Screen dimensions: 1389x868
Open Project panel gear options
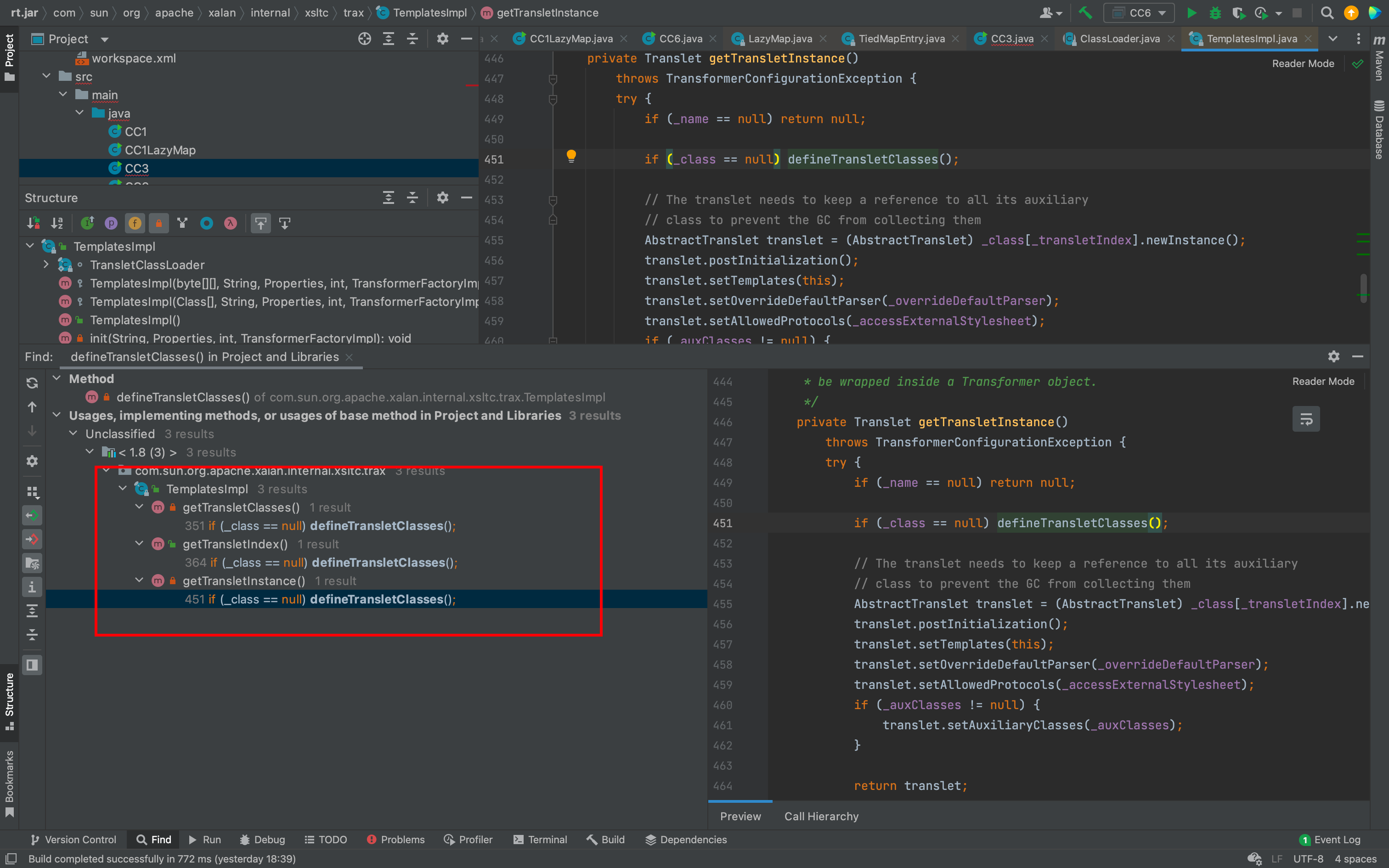pyautogui.click(x=442, y=39)
